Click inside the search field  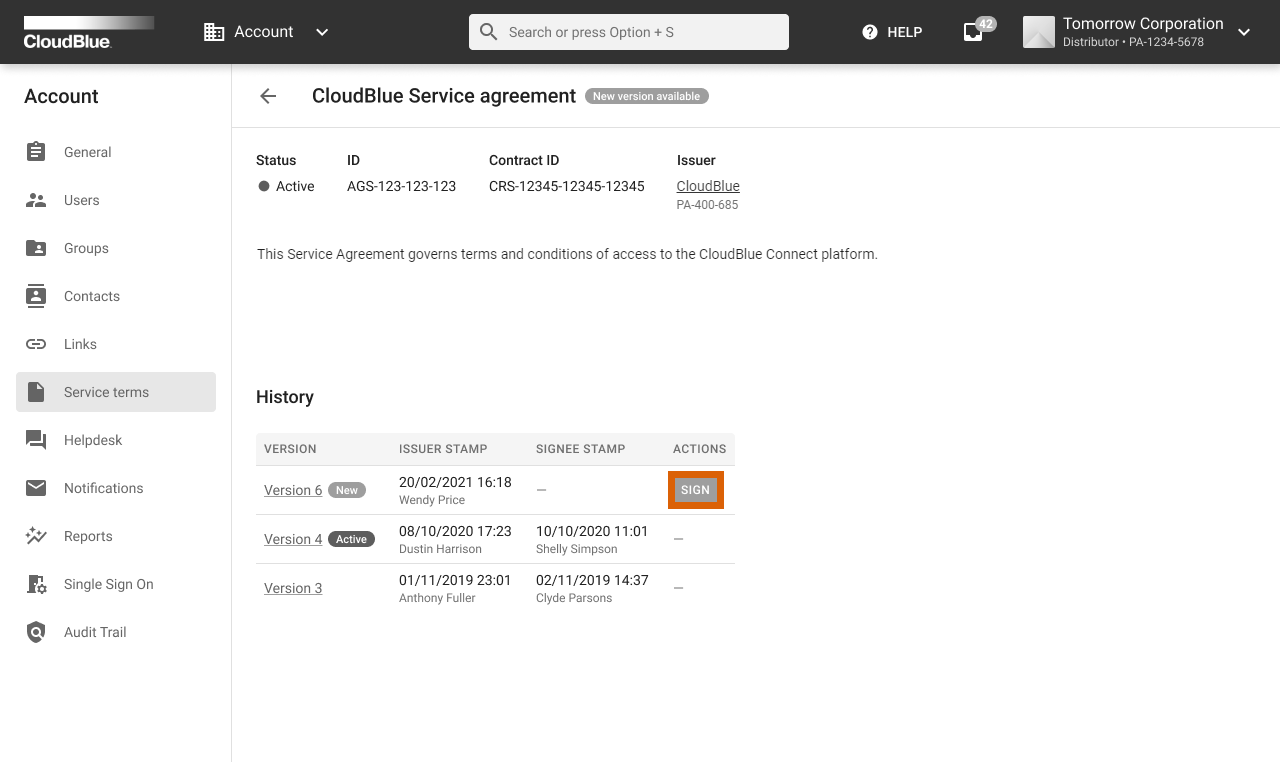[x=628, y=31]
